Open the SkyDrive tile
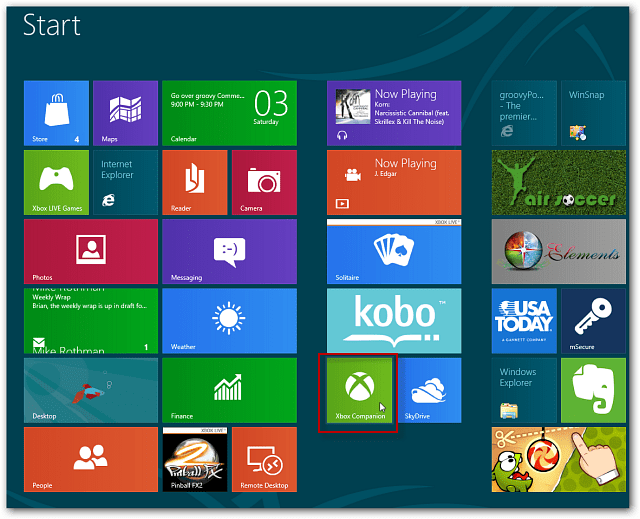The width and height of the screenshot is (640, 519). point(429,390)
